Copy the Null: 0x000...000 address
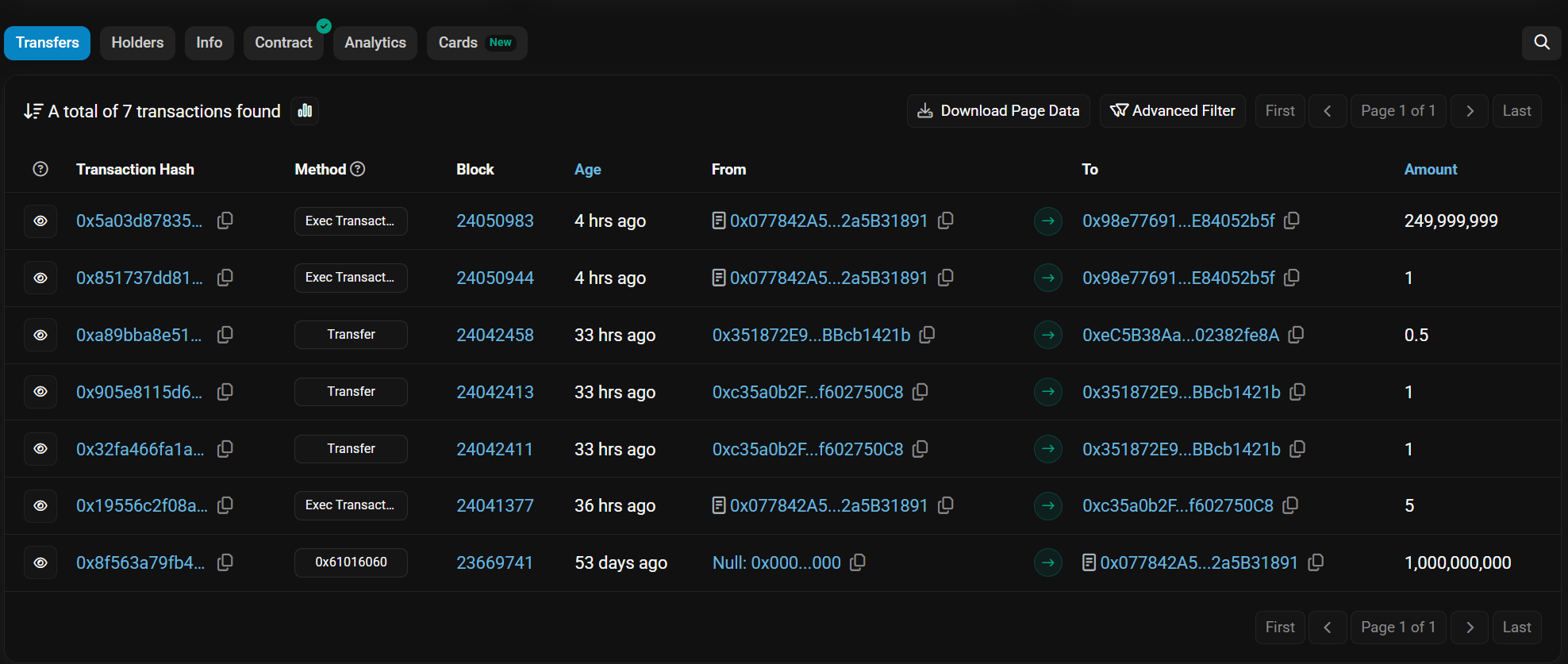This screenshot has width=1568, height=664. [858, 562]
